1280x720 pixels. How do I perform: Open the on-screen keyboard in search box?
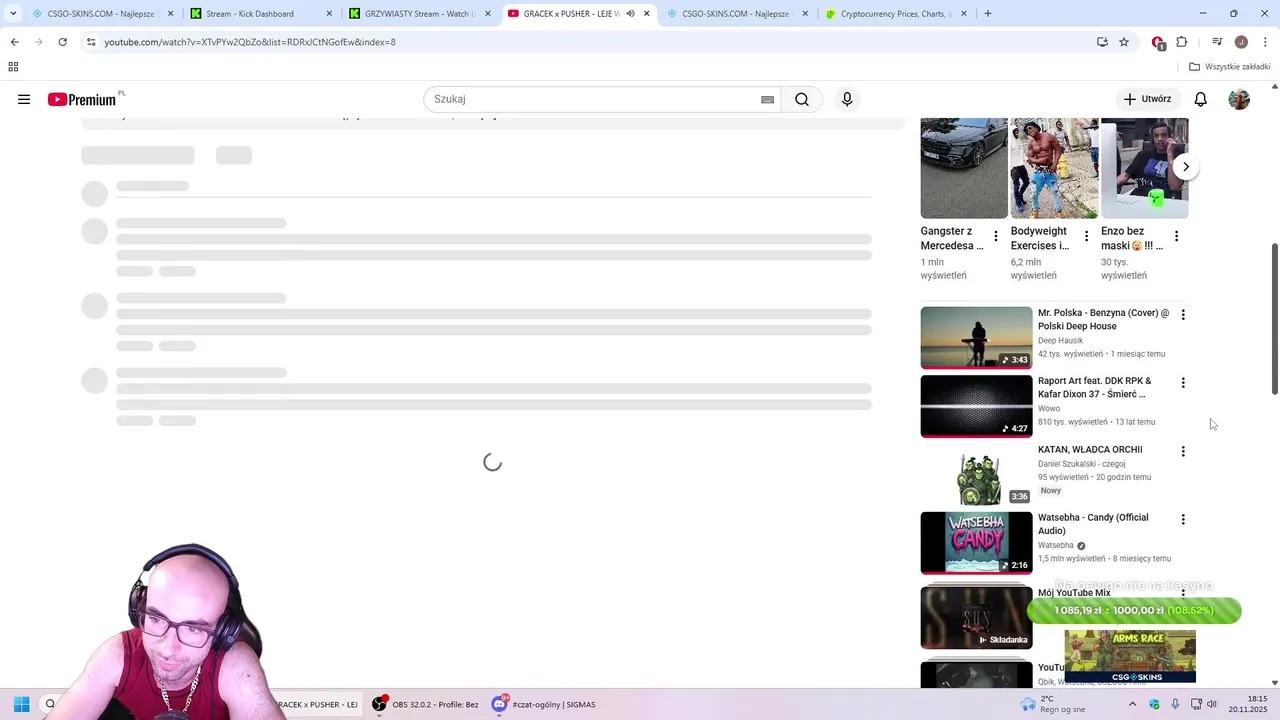point(767,99)
